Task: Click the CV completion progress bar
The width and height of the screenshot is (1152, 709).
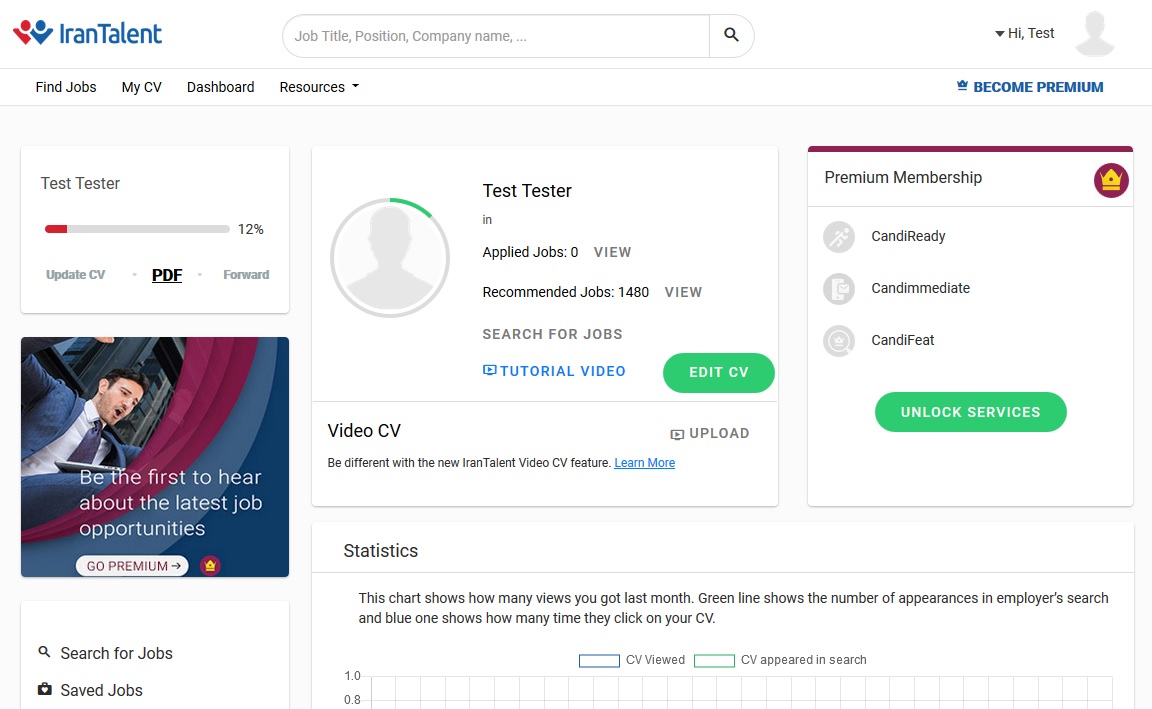Action: click(x=137, y=229)
